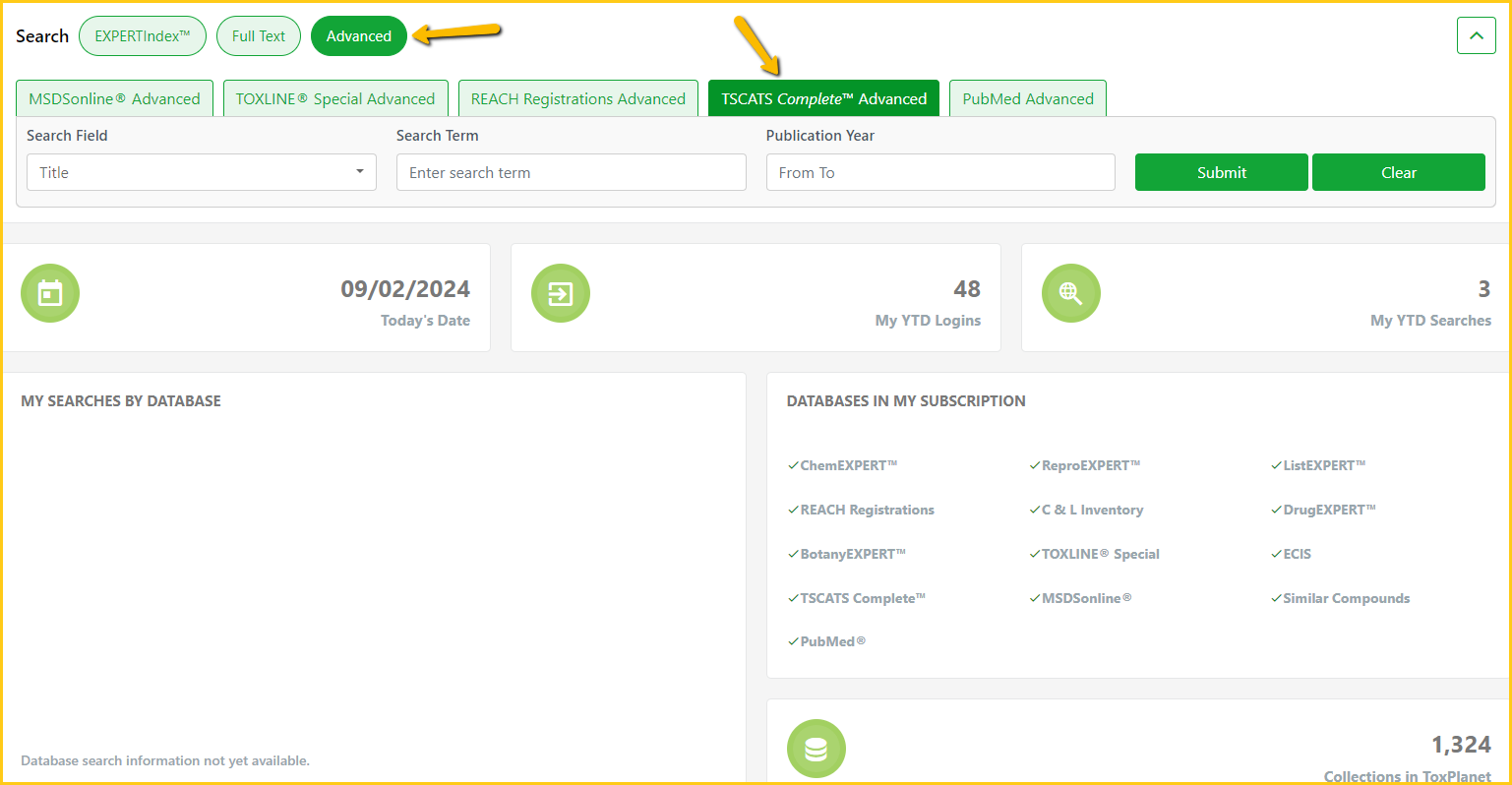The image size is (1512, 785).
Task: Click Similar Compounds in the subscription list
Action: 1346,598
